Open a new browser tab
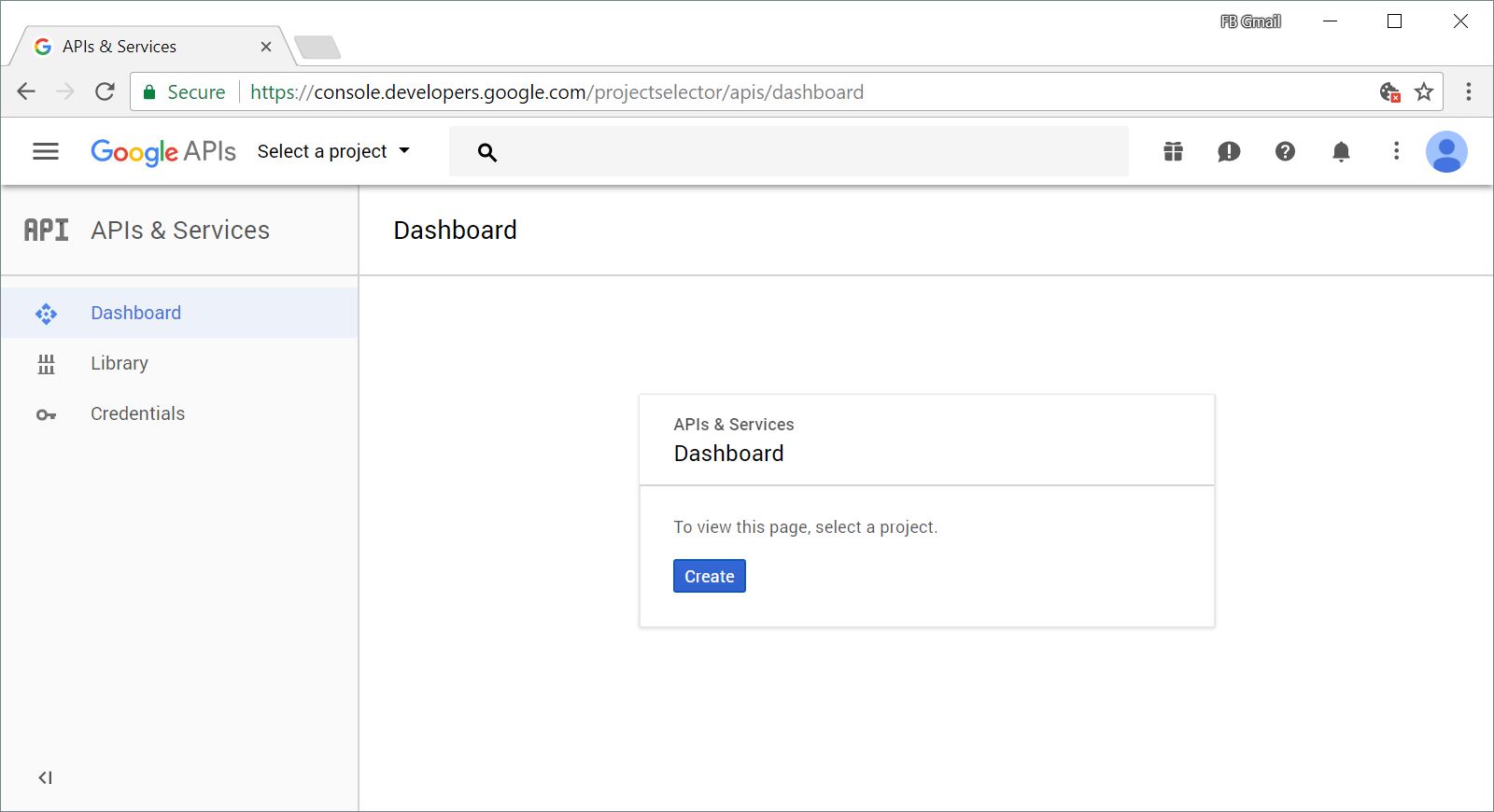1494x812 pixels. 317,47
